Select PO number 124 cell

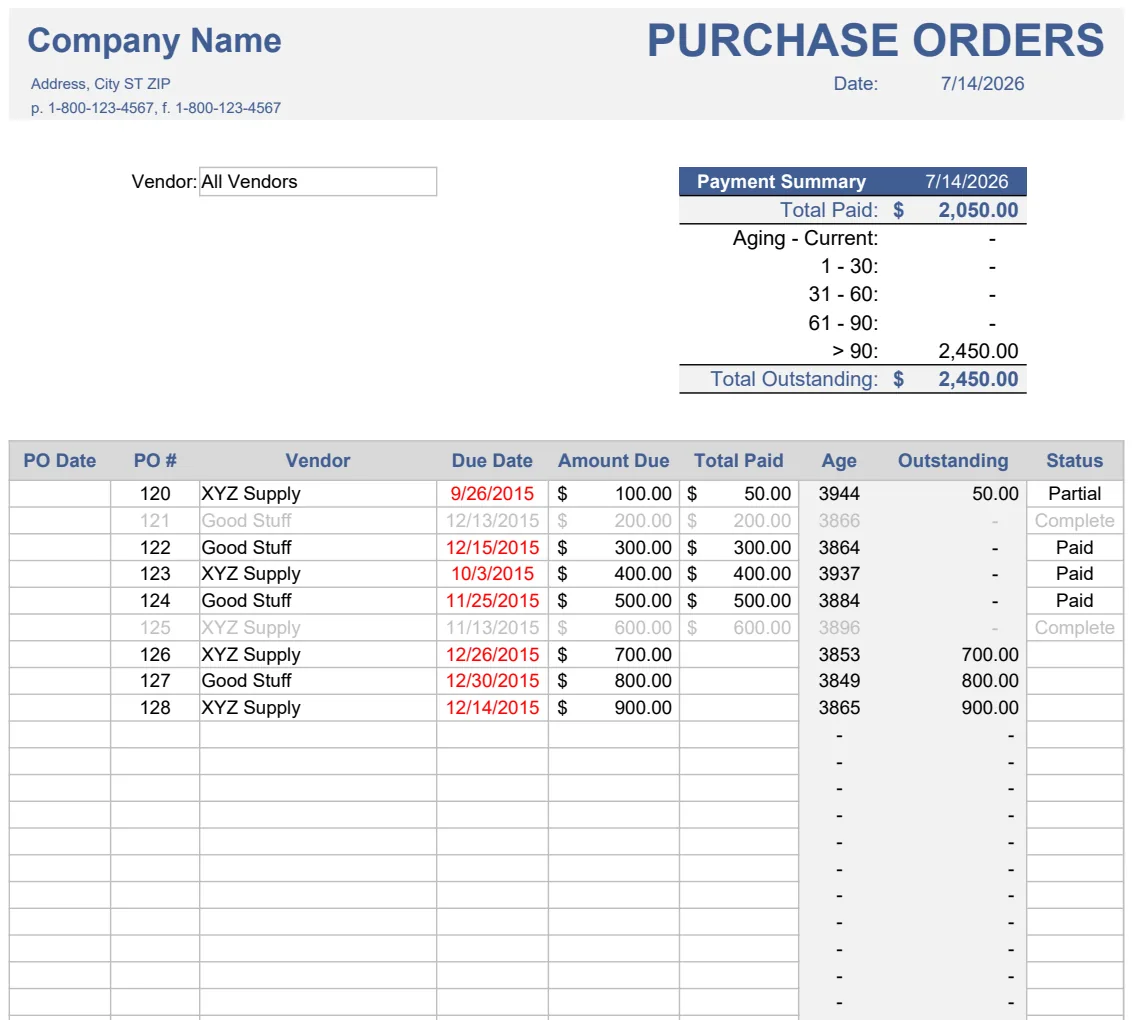(x=155, y=601)
